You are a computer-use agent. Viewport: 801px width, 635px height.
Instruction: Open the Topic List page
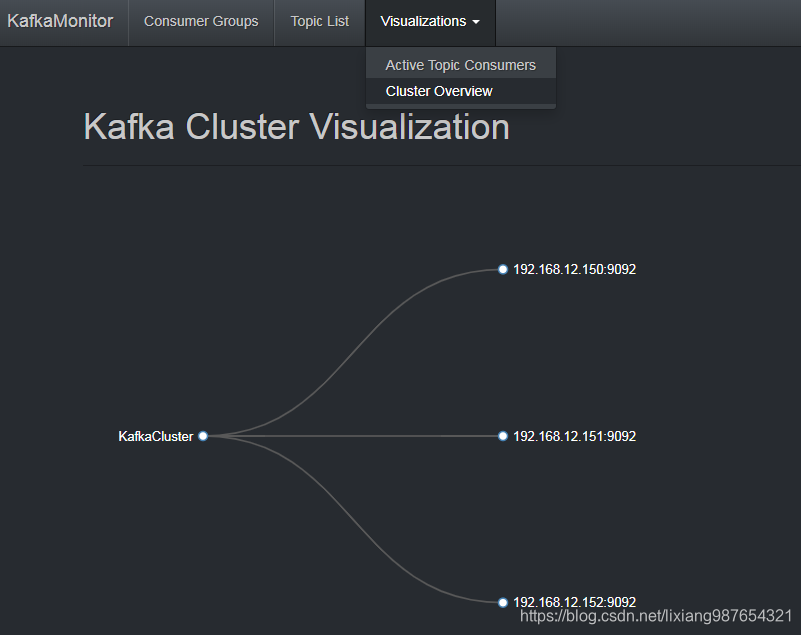click(320, 21)
